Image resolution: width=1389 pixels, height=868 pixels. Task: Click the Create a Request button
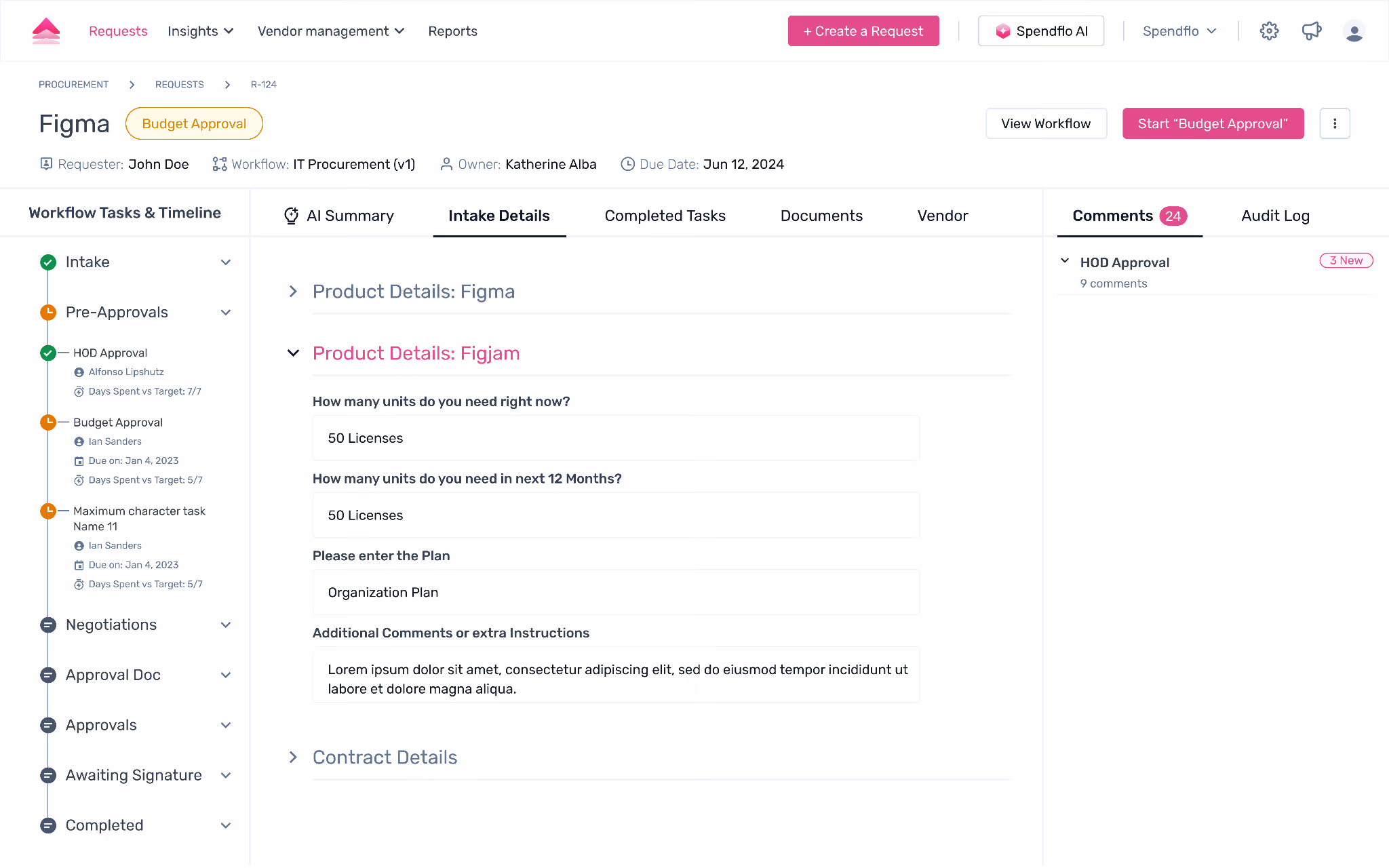pyautogui.click(x=863, y=31)
